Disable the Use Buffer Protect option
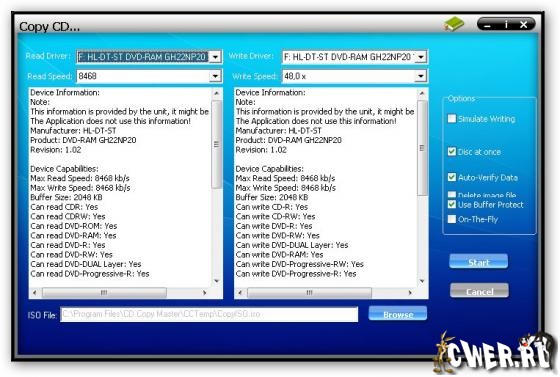The width and height of the screenshot is (560, 377). click(452, 205)
